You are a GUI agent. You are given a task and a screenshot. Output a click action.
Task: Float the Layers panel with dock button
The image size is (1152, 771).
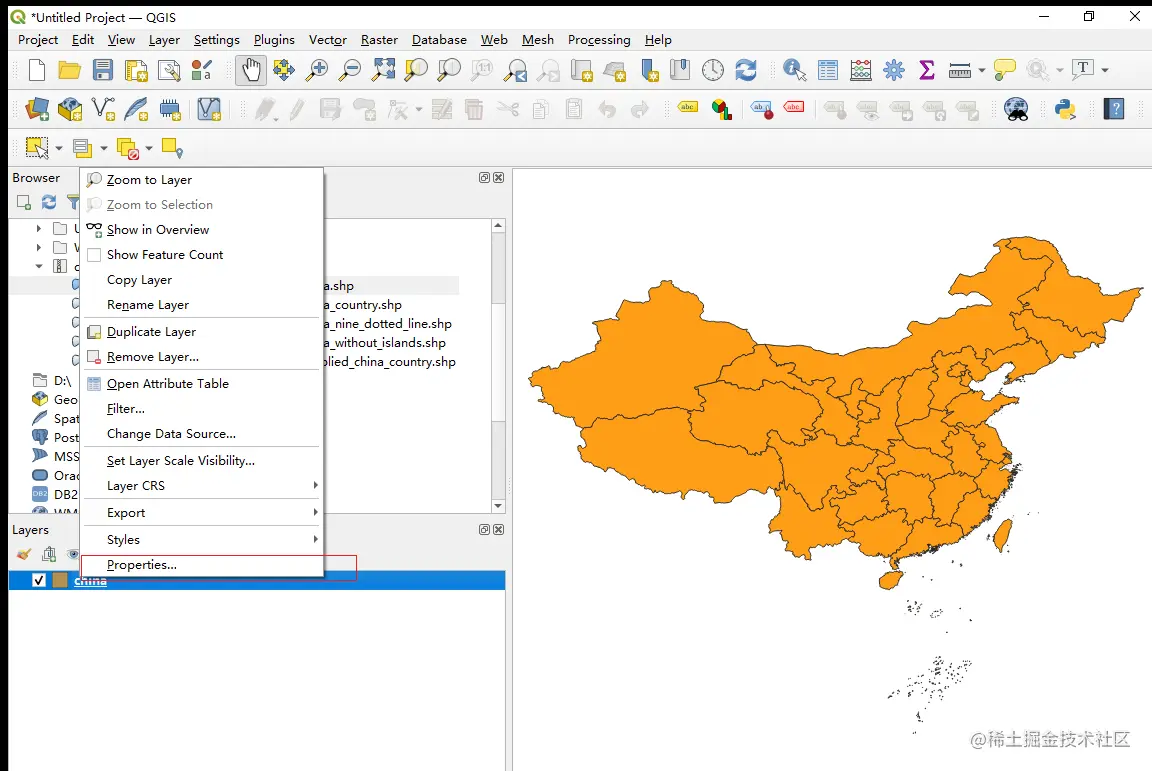pyautogui.click(x=484, y=529)
